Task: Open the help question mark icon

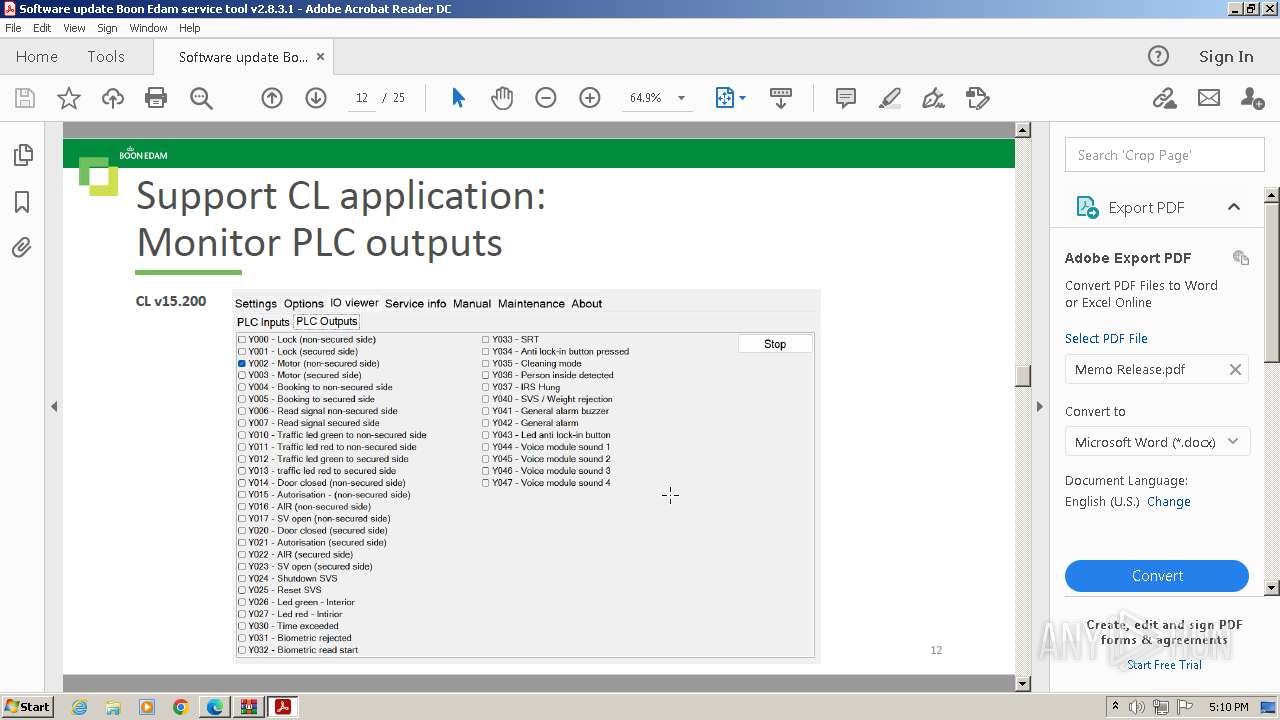Action: coord(1158,56)
